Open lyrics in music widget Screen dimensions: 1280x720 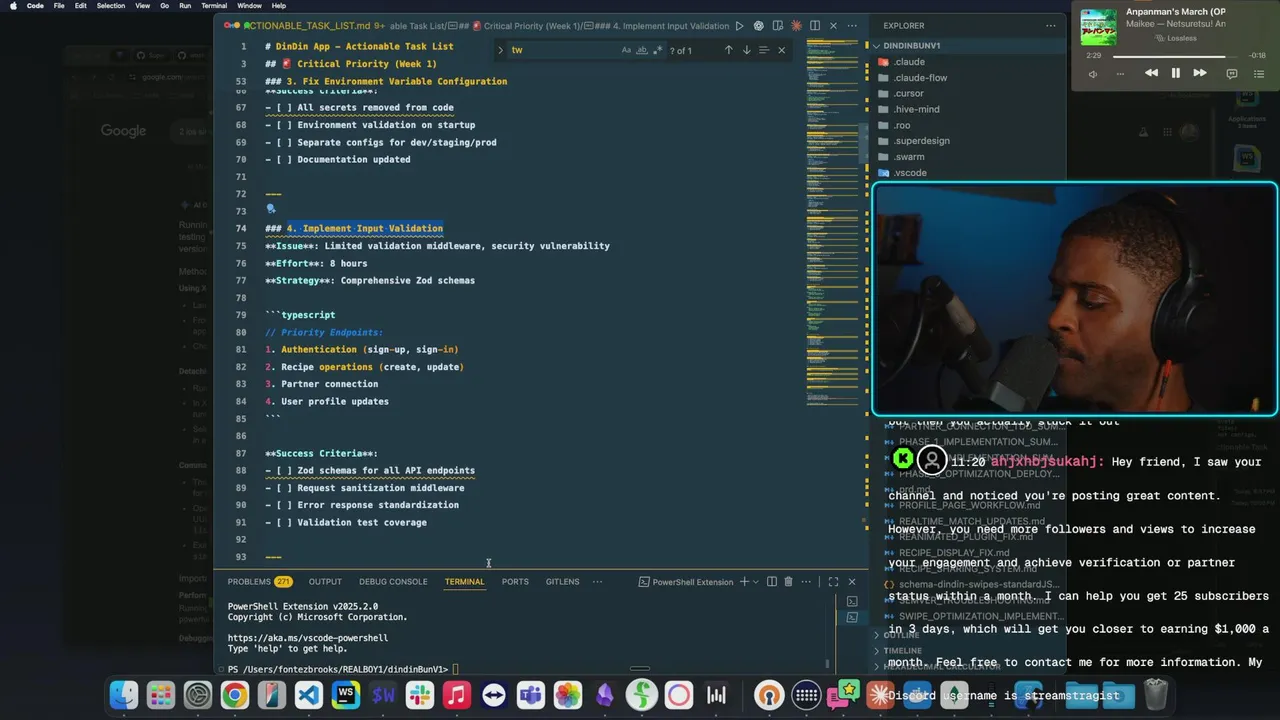click(1232, 73)
